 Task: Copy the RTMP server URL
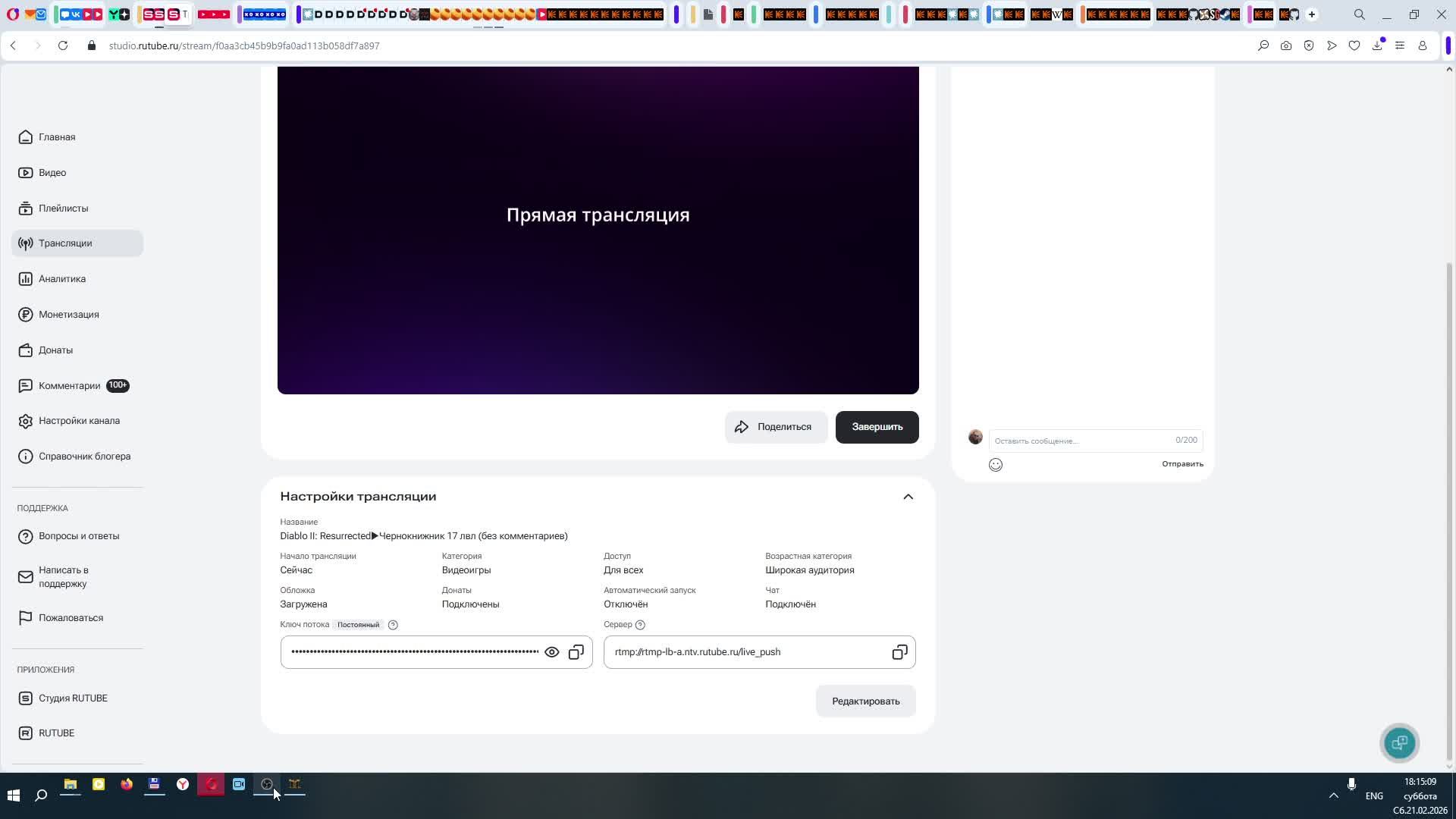pos(899,652)
